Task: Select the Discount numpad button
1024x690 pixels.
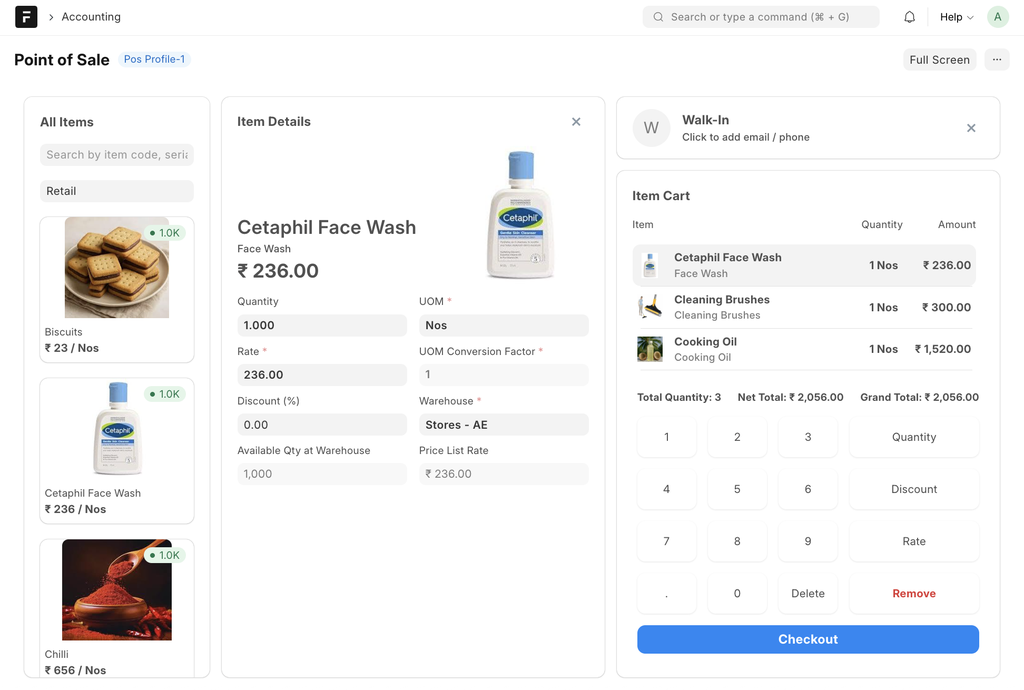Action: [x=913, y=489]
